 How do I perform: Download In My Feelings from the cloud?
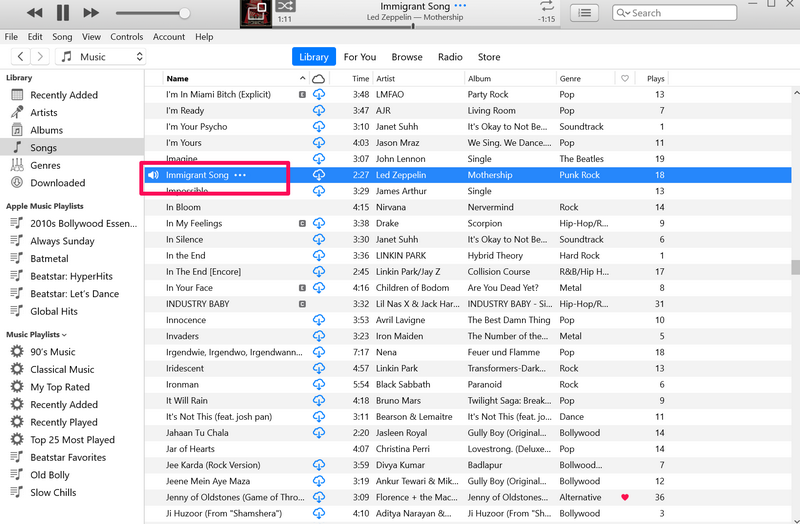(x=319, y=223)
